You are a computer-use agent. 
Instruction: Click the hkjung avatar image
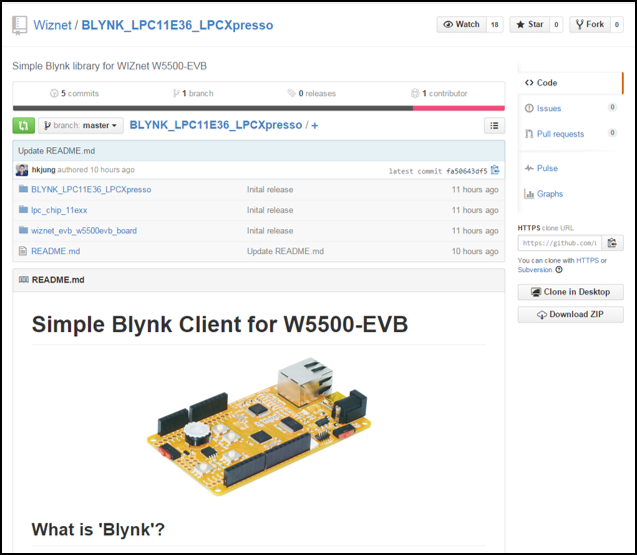point(22,170)
